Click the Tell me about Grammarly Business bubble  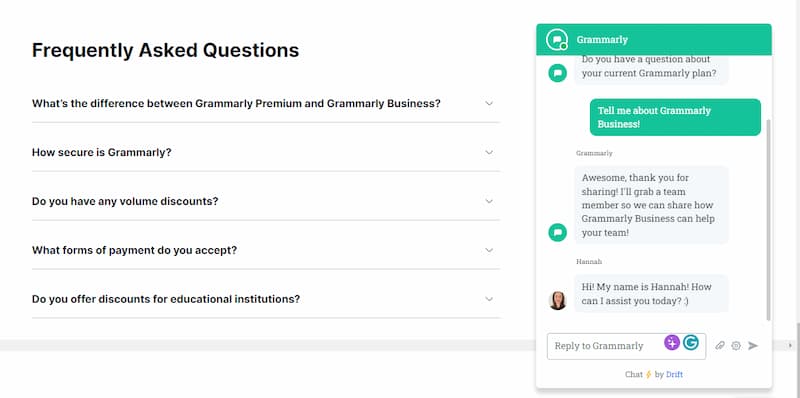point(675,117)
